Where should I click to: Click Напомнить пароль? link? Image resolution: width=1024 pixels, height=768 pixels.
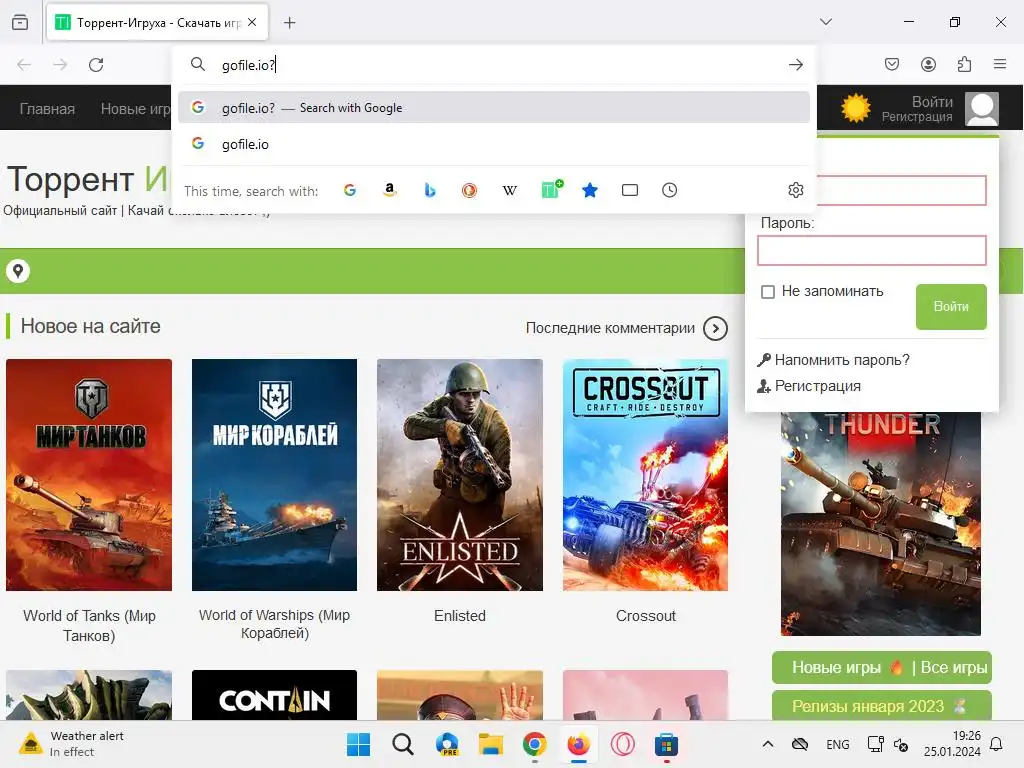pyautogui.click(x=842, y=360)
